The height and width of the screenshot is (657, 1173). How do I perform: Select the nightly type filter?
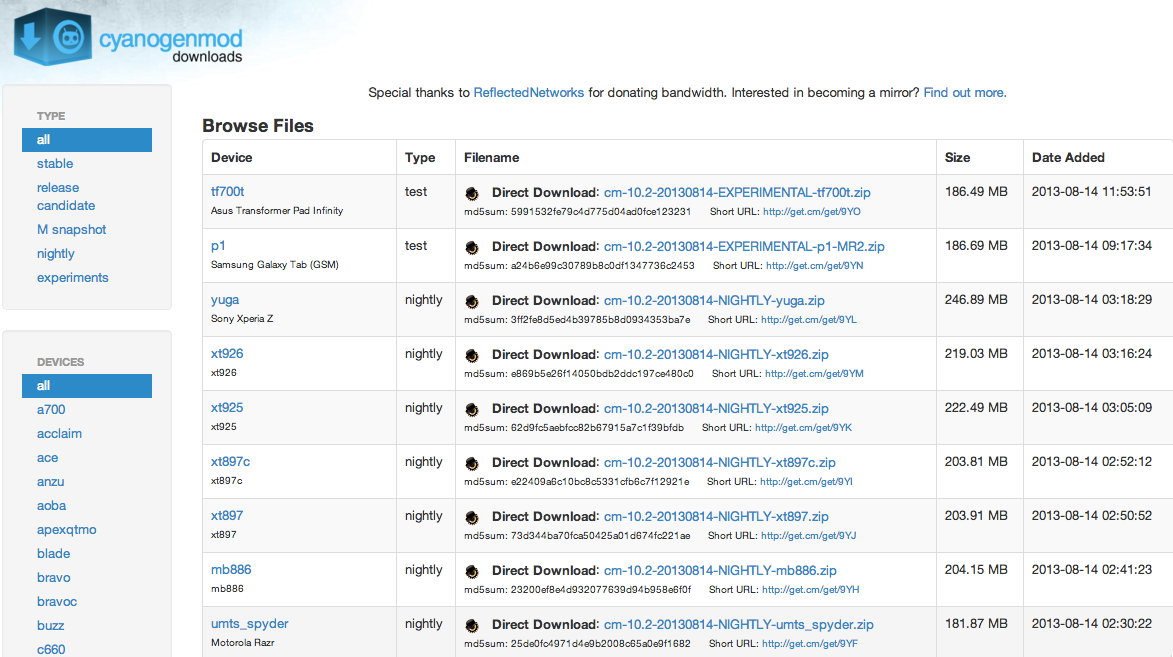click(x=56, y=254)
